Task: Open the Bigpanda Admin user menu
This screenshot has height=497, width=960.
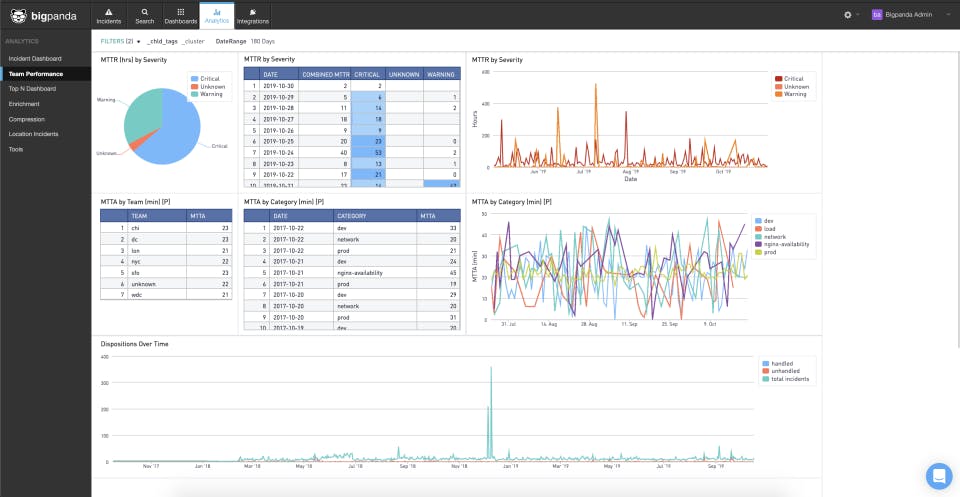Action: 910,15
